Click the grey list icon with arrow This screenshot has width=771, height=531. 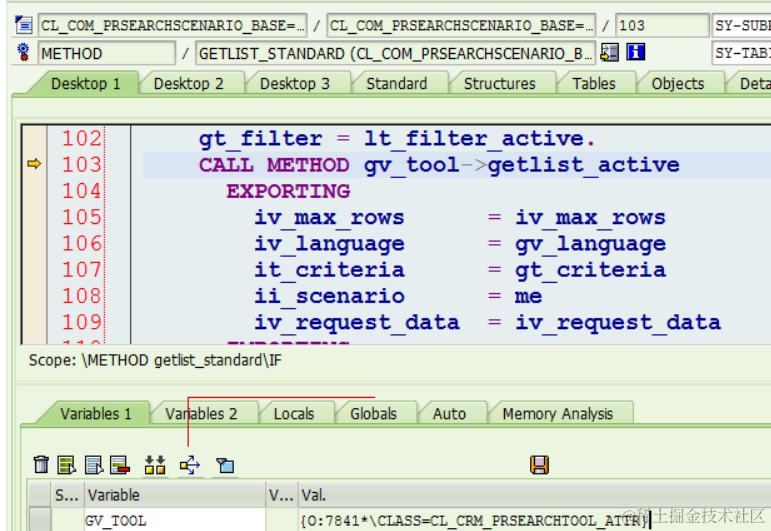[93, 464]
